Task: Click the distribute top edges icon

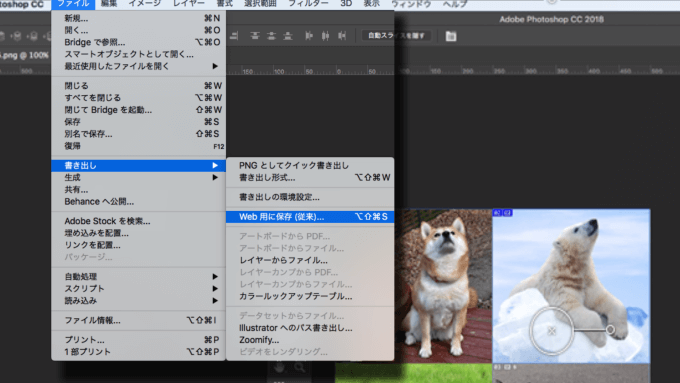Action: pos(255,36)
